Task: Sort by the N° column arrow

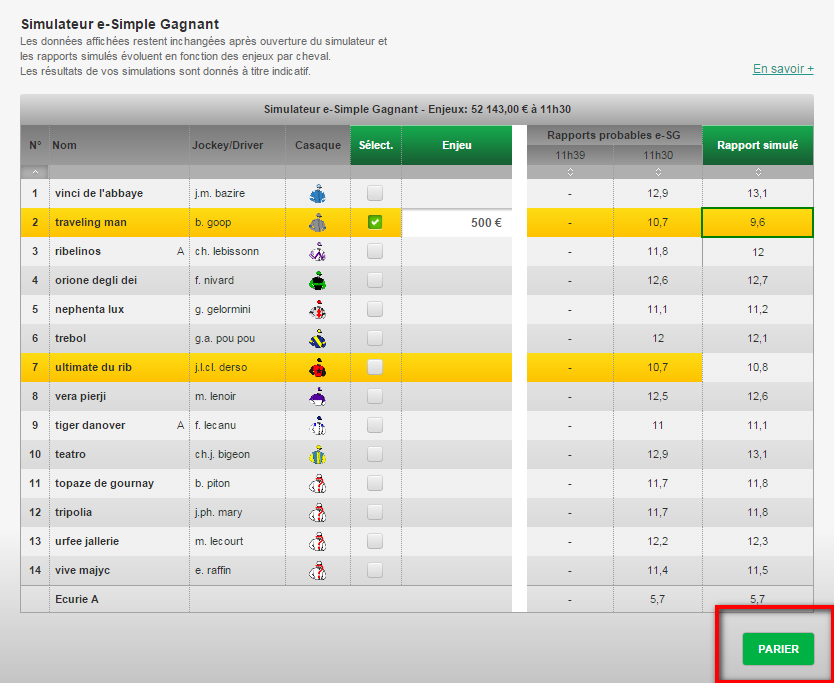Action: tap(35, 172)
